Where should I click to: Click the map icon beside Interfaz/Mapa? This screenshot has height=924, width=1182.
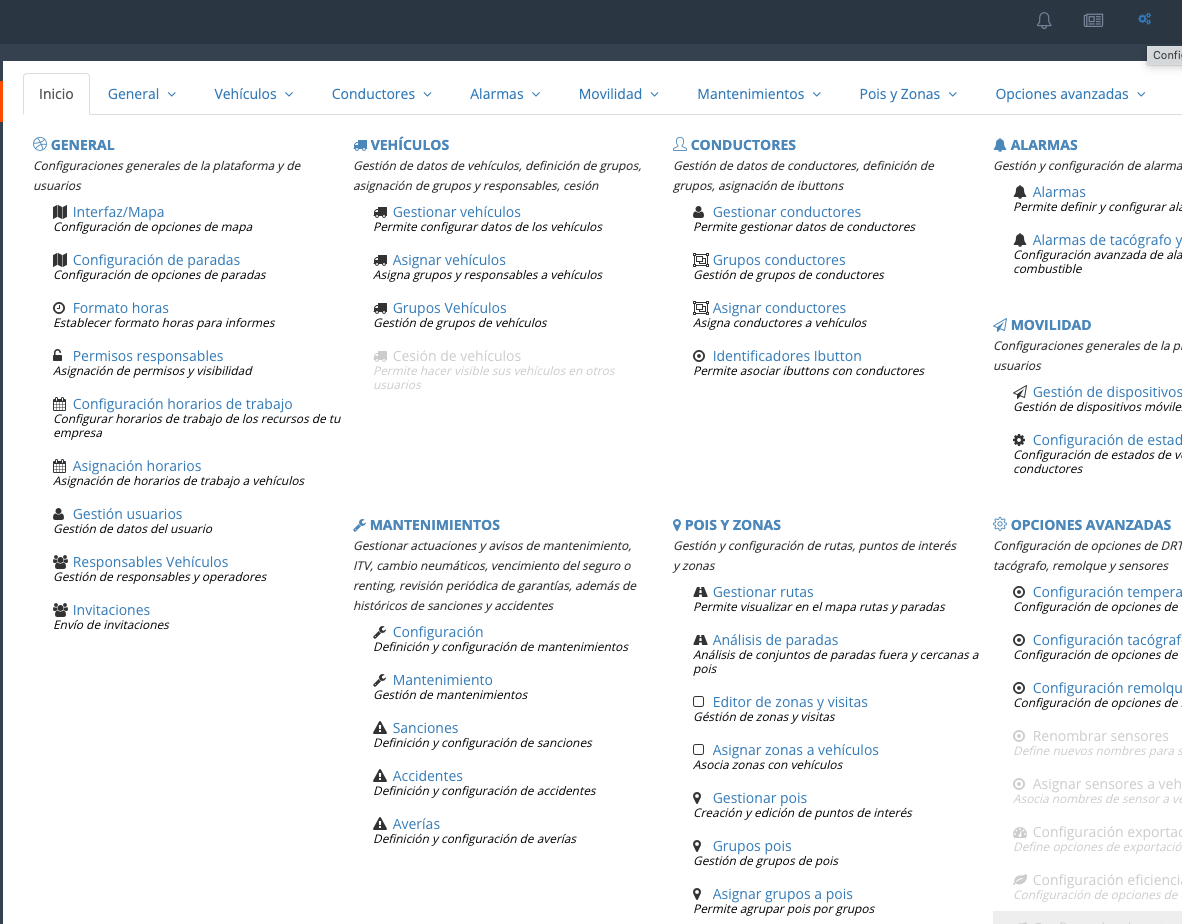pos(60,212)
